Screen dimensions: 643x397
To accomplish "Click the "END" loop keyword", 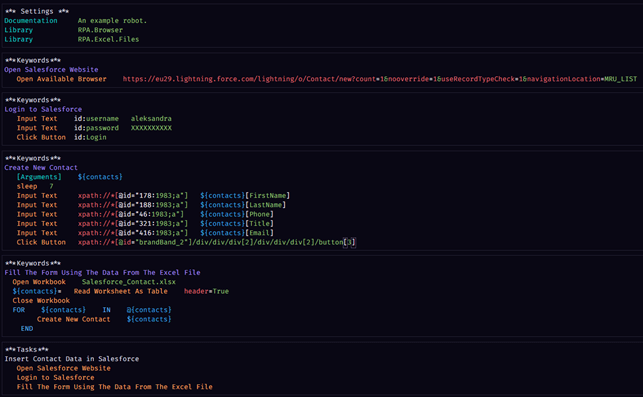I will [27, 329].
